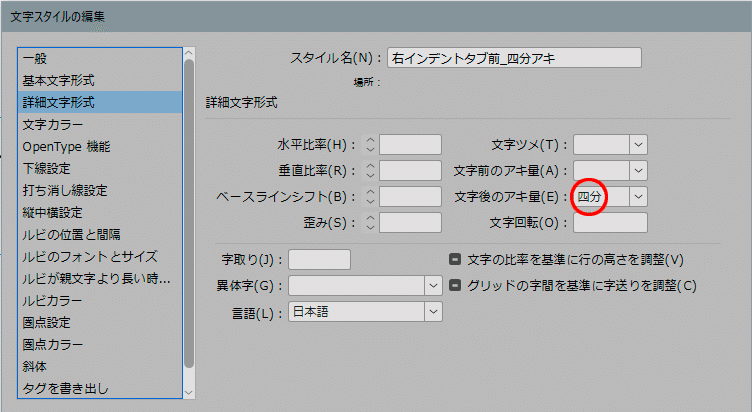Click the ベースラインシフト value field

point(410,197)
